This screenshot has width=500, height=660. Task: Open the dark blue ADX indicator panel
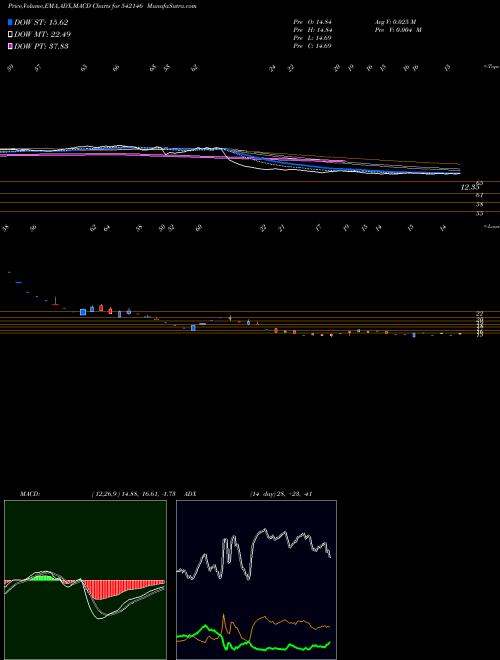[x=256, y=580]
